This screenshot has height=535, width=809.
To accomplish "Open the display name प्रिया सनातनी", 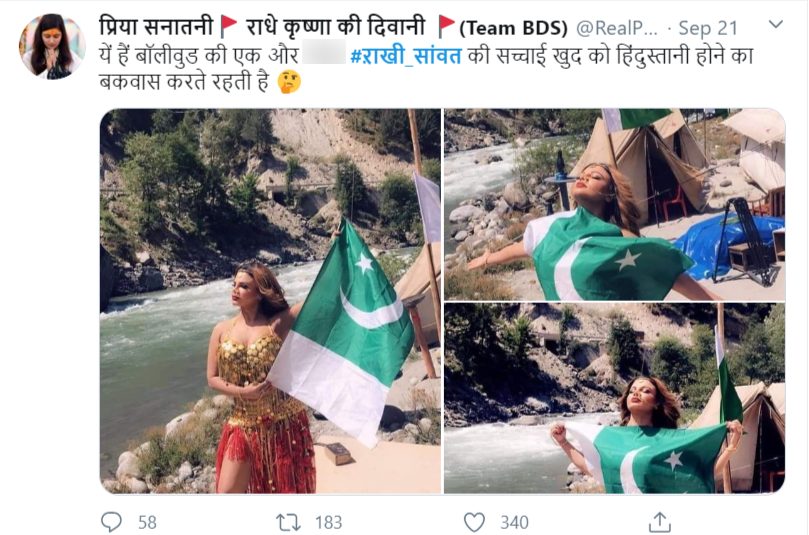I will pos(155,26).
